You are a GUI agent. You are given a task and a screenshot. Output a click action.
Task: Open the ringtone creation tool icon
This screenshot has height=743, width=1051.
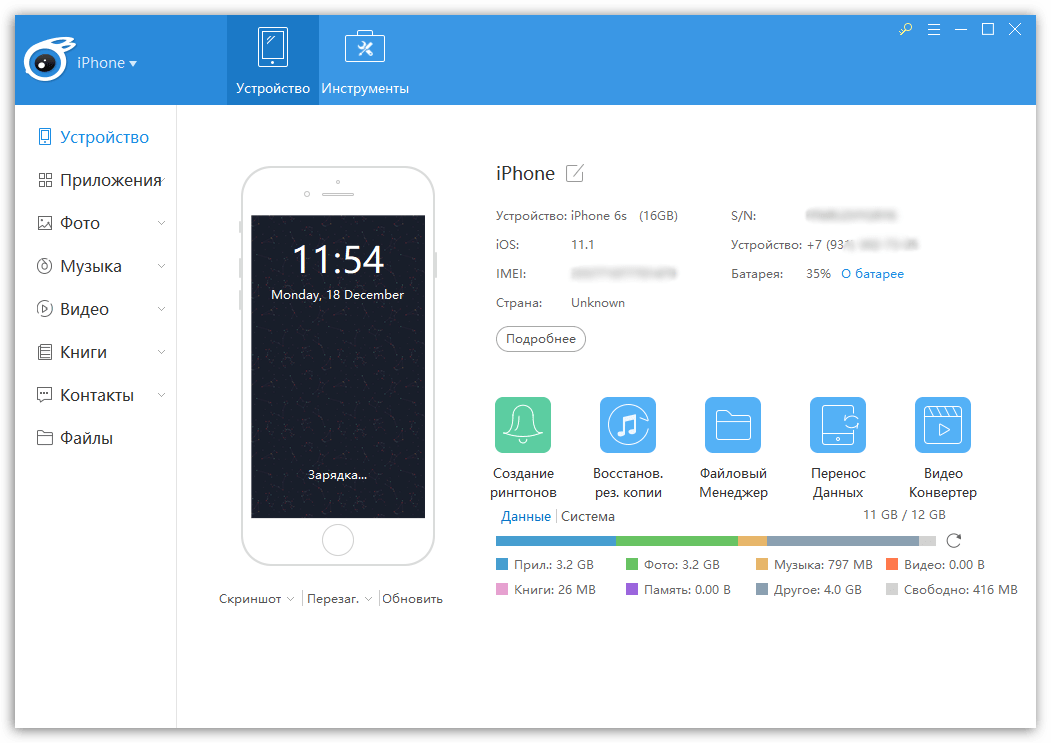(x=523, y=425)
